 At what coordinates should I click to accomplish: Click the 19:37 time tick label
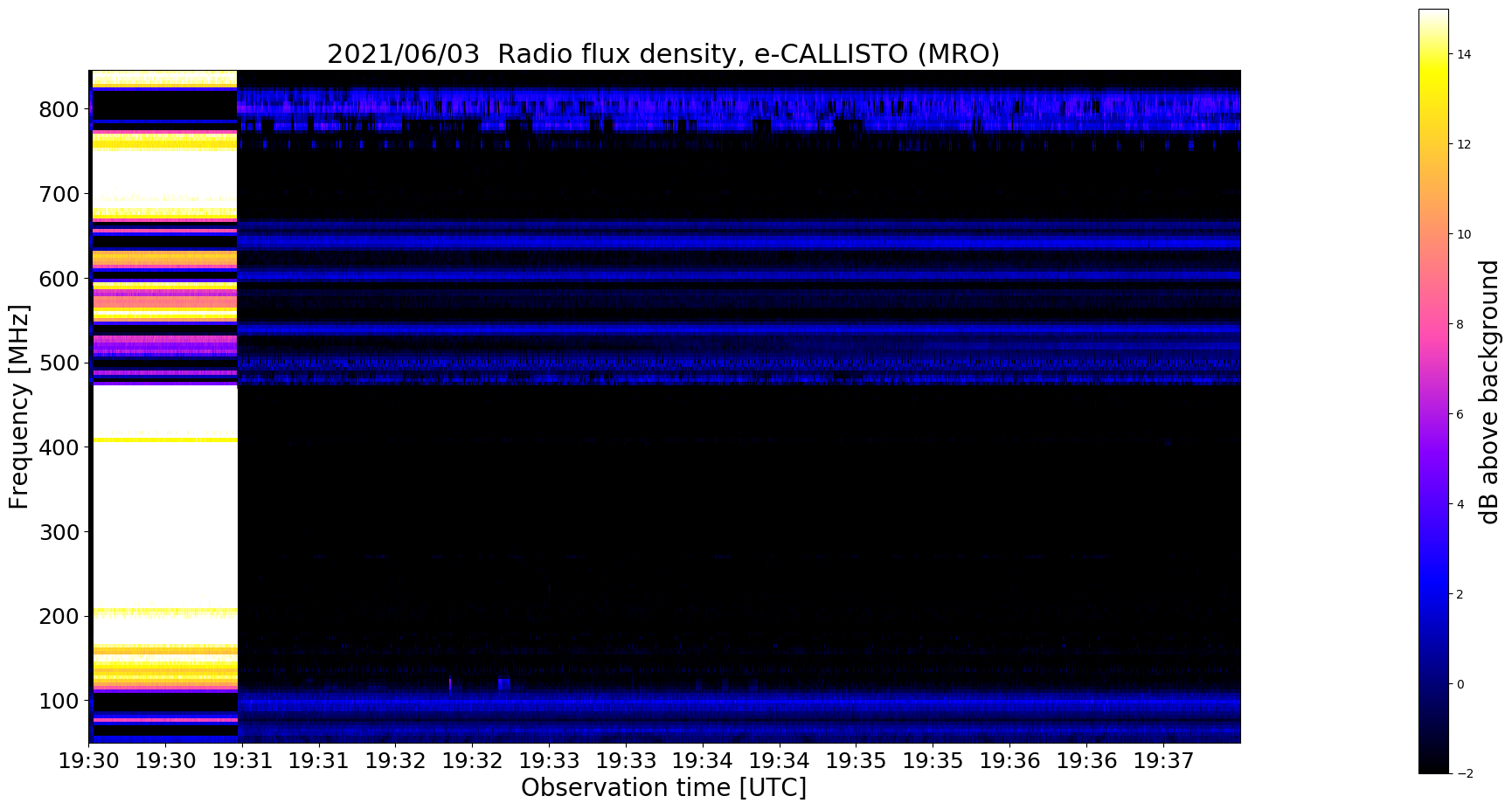pos(1163,761)
